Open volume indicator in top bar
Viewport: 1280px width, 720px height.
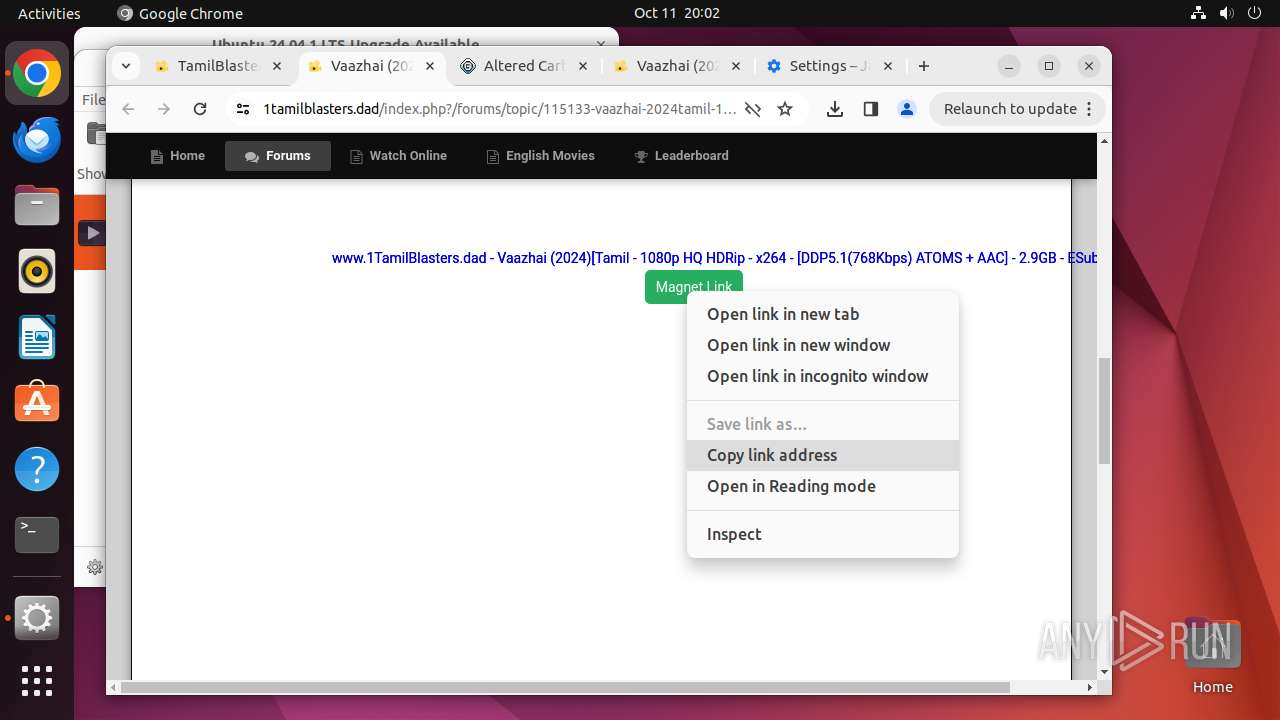click(1227, 13)
